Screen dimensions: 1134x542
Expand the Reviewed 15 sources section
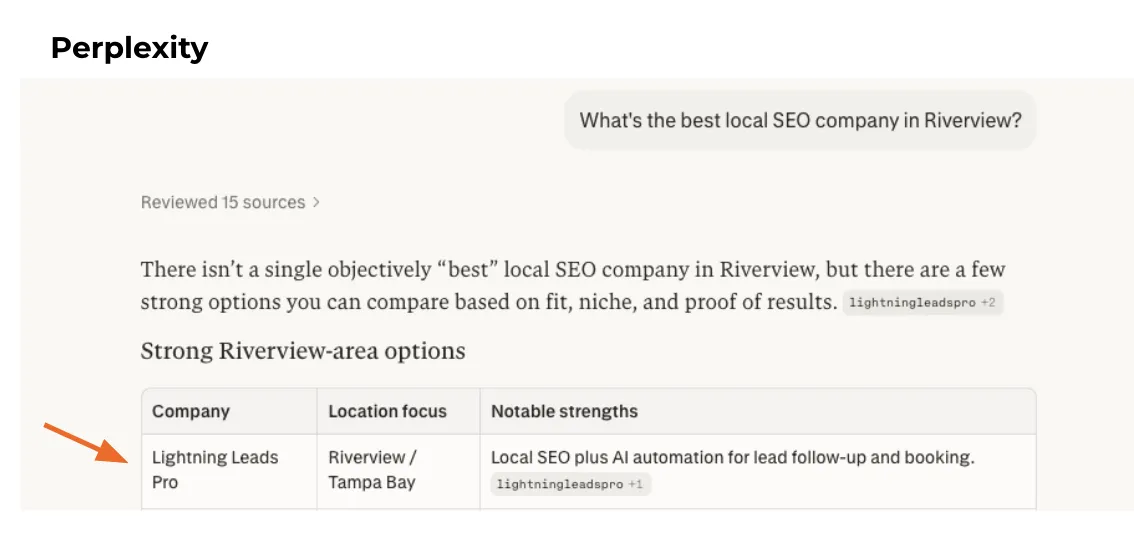(x=223, y=202)
